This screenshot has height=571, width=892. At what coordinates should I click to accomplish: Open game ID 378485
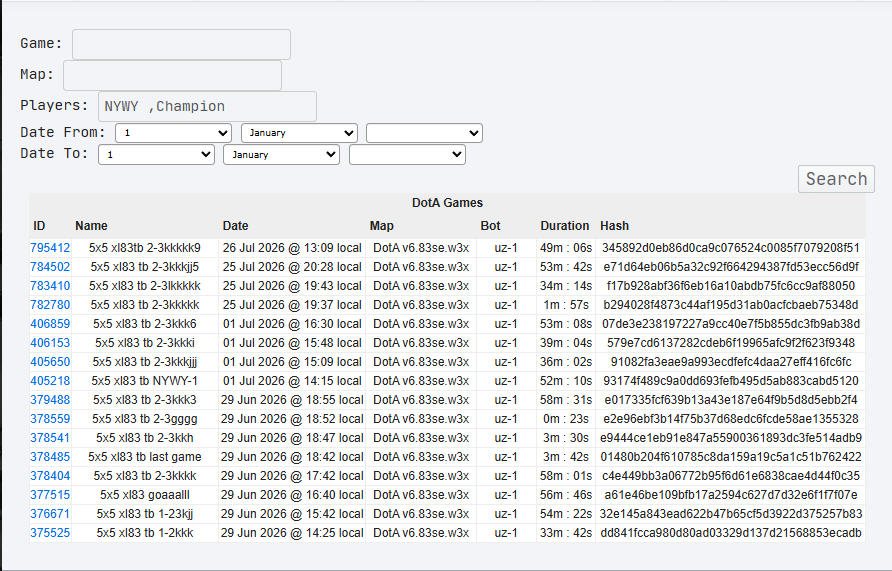click(50, 457)
